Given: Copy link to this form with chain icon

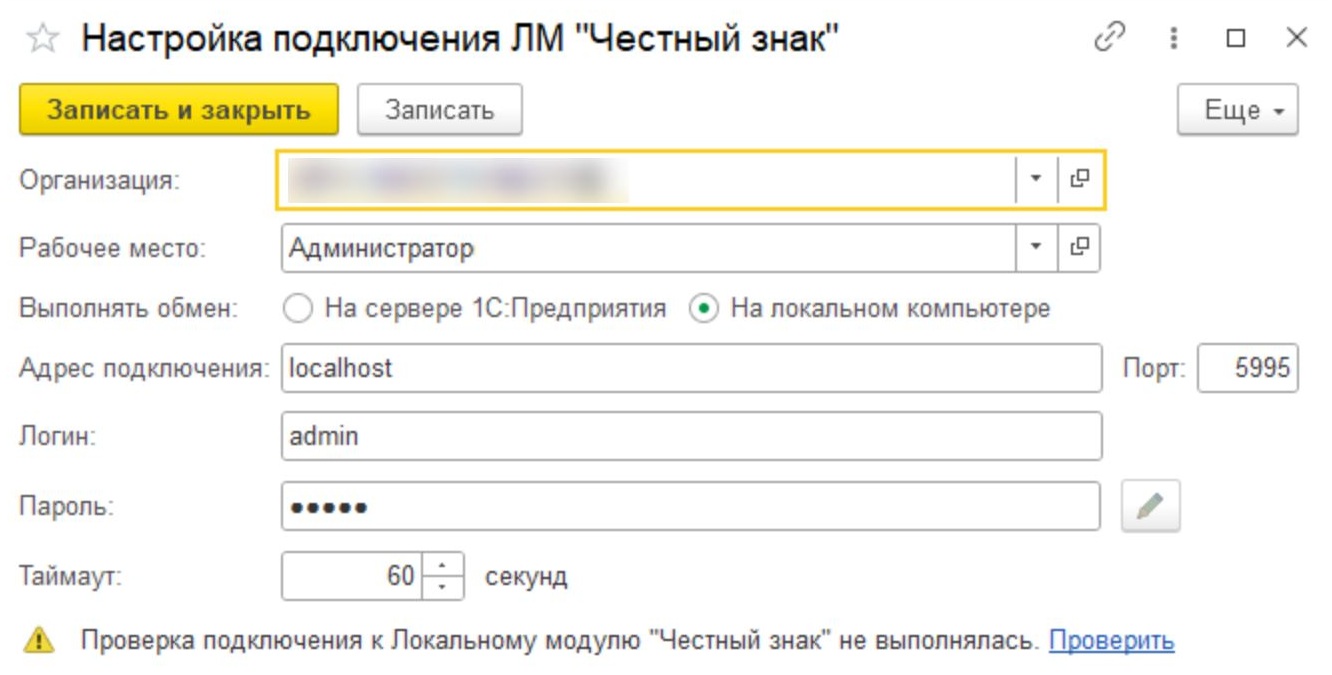Looking at the screenshot, I should pos(1110,38).
